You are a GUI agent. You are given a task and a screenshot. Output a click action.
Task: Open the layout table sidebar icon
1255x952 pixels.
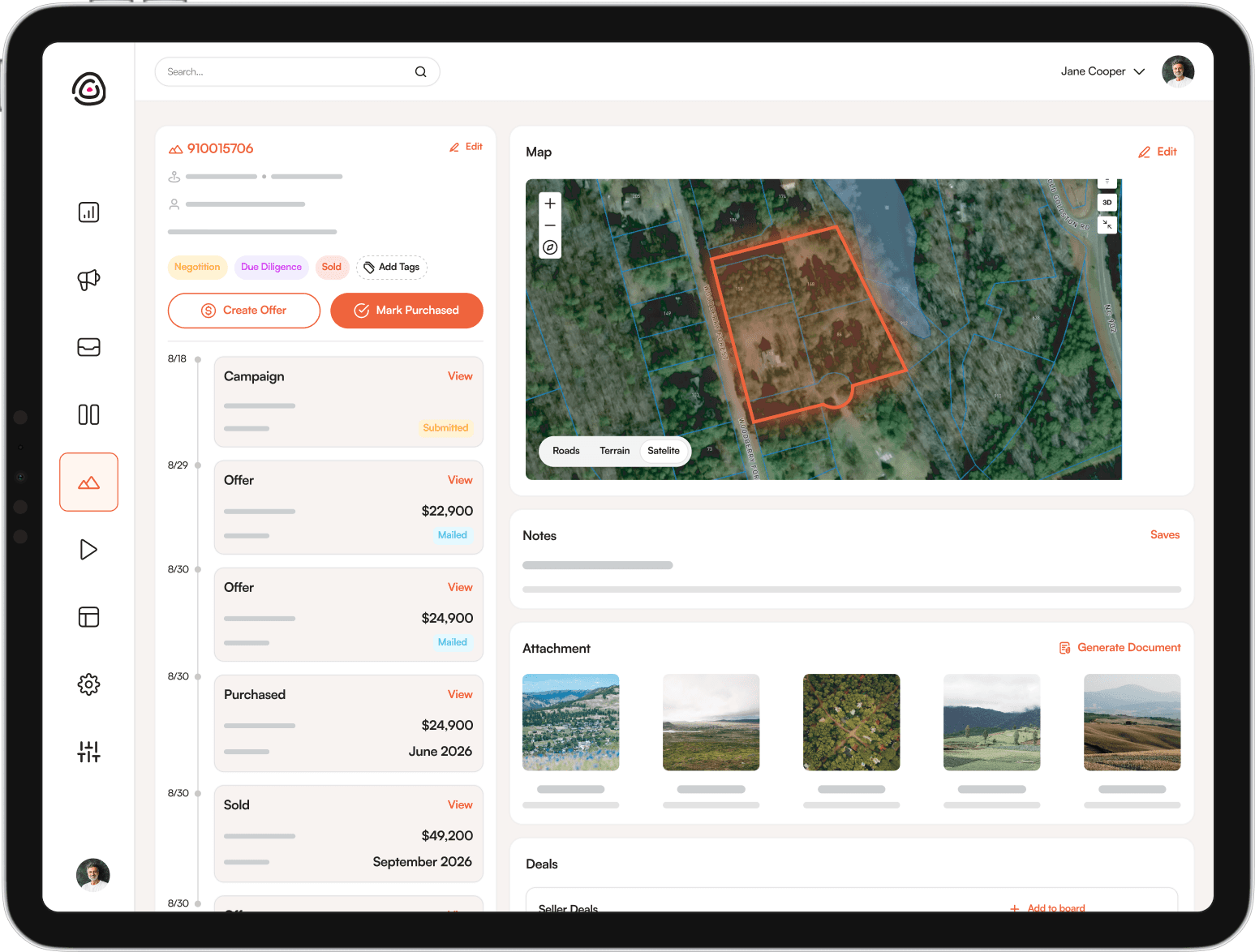[88, 617]
